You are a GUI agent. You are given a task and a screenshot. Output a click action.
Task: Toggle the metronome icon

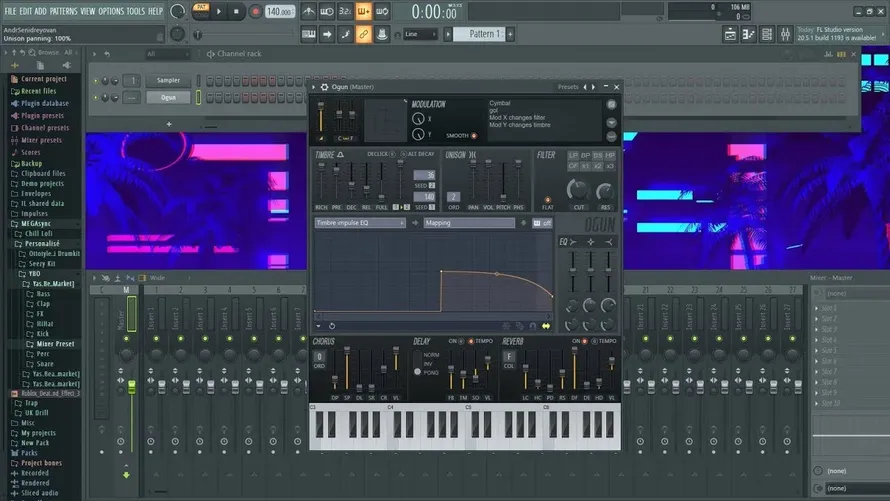[x=308, y=11]
